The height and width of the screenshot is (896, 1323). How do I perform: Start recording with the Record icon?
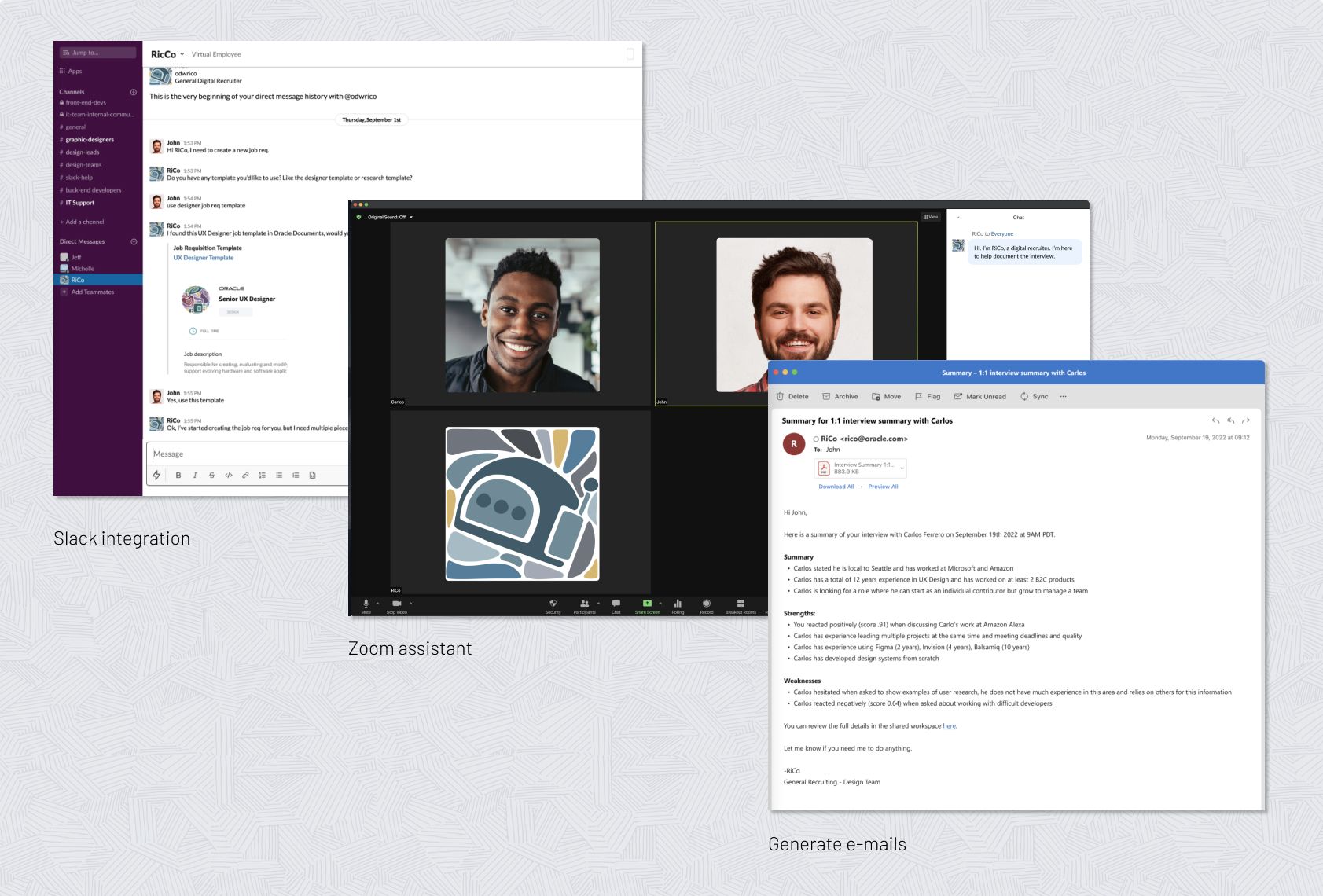coord(707,604)
